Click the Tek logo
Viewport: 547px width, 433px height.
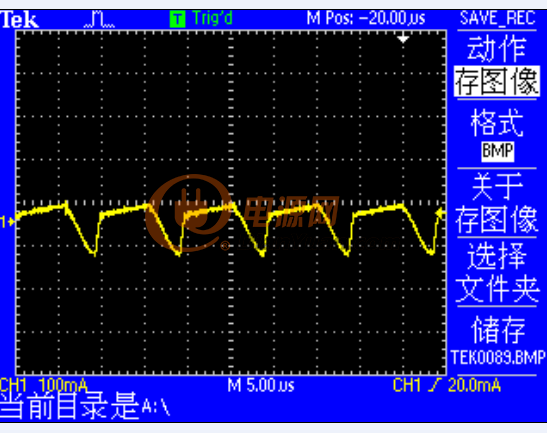(x=19, y=20)
